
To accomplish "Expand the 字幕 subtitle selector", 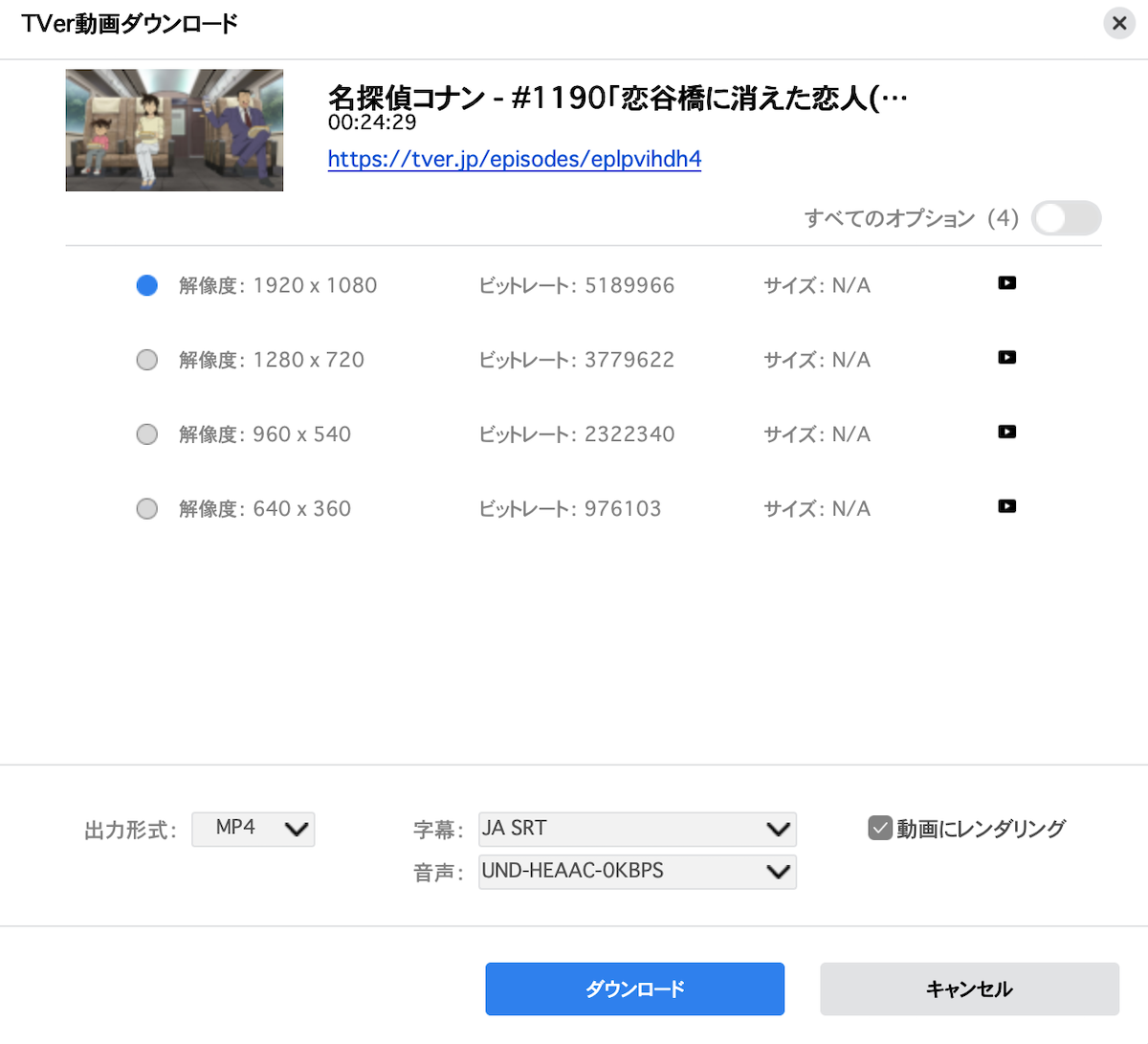I will (637, 829).
